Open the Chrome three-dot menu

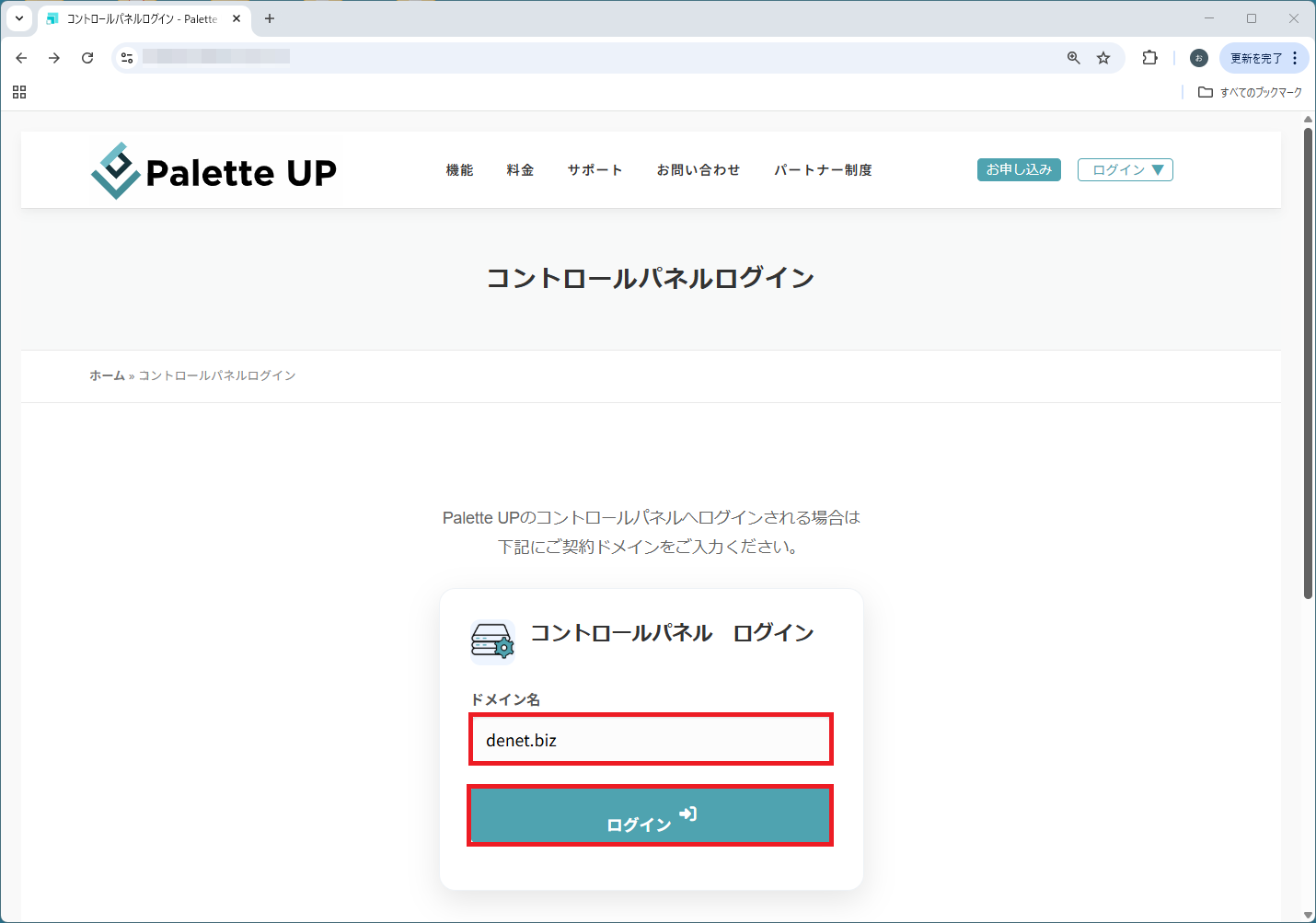[x=1295, y=58]
